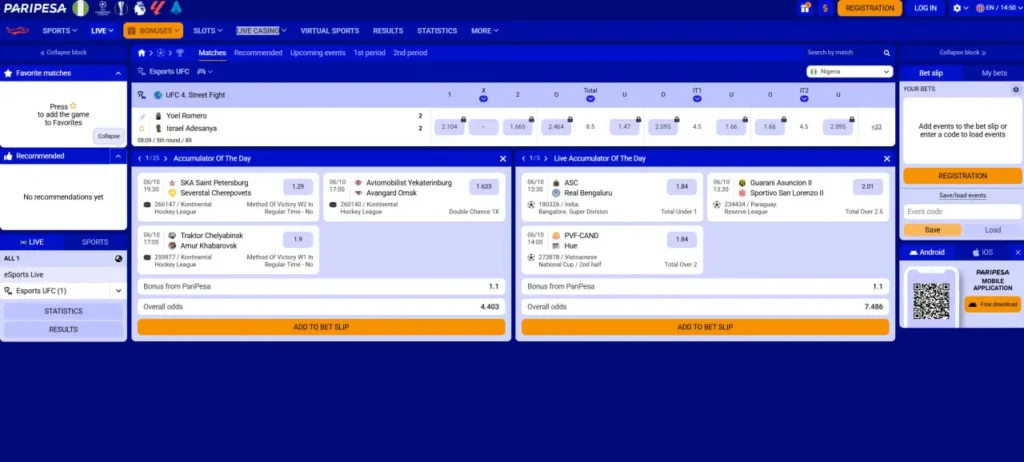Switch to the Android app tab
This screenshot has width=1024, height=462.
[927, 252]
